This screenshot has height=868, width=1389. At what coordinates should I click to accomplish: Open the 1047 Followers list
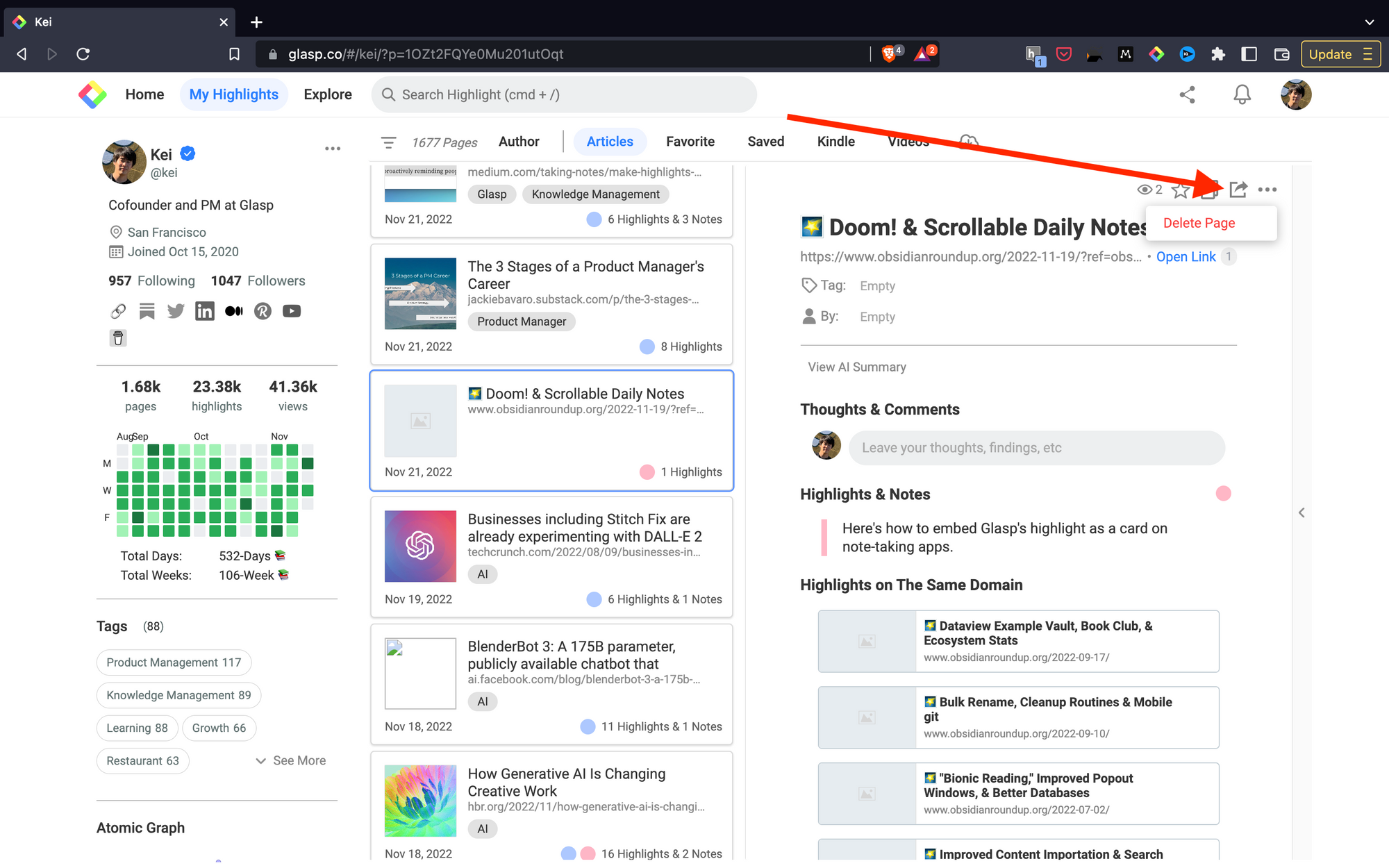click(x=258, y=281)
